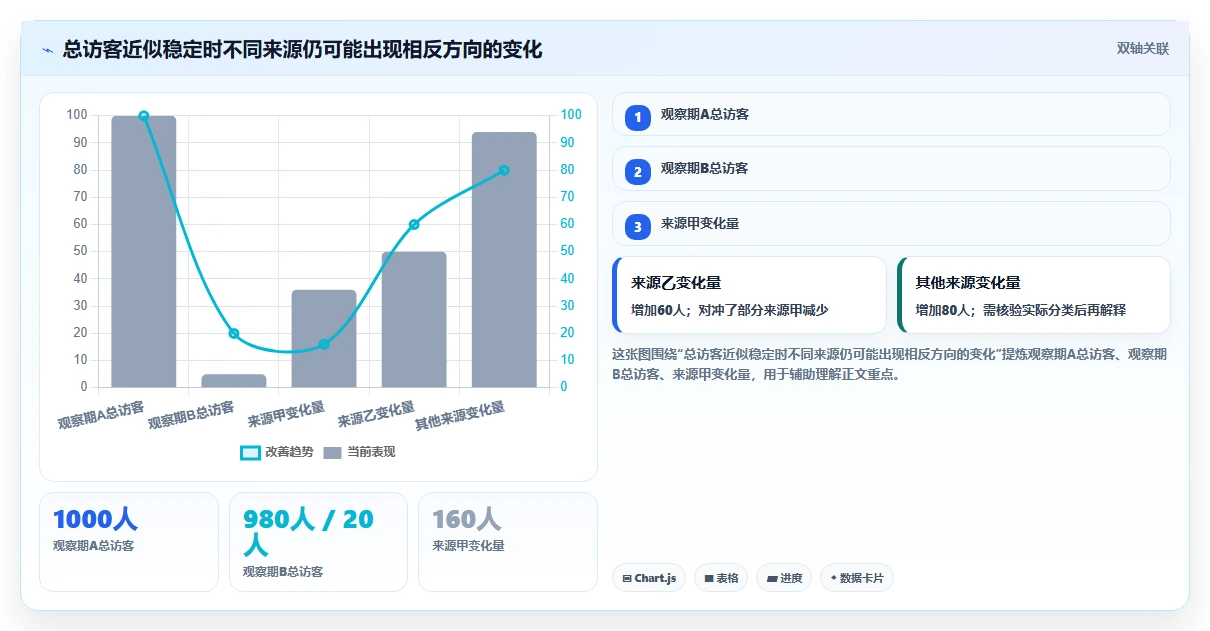Toggle the 改善趋势 legend entry
This screenshot has height=631, width=1210.
coord(277,452)
